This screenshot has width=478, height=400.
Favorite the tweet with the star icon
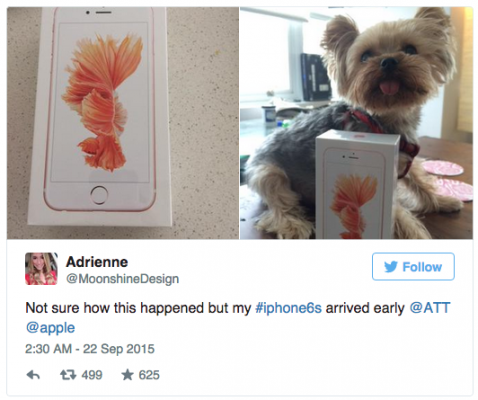pyautogui.click(x=127, y=375)
